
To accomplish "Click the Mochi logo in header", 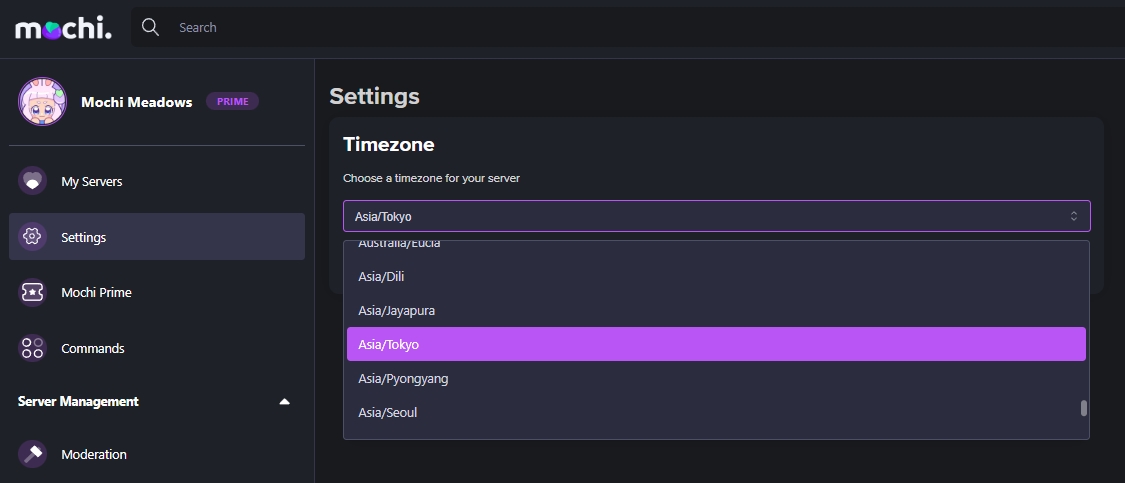I will tap(63, 28).
